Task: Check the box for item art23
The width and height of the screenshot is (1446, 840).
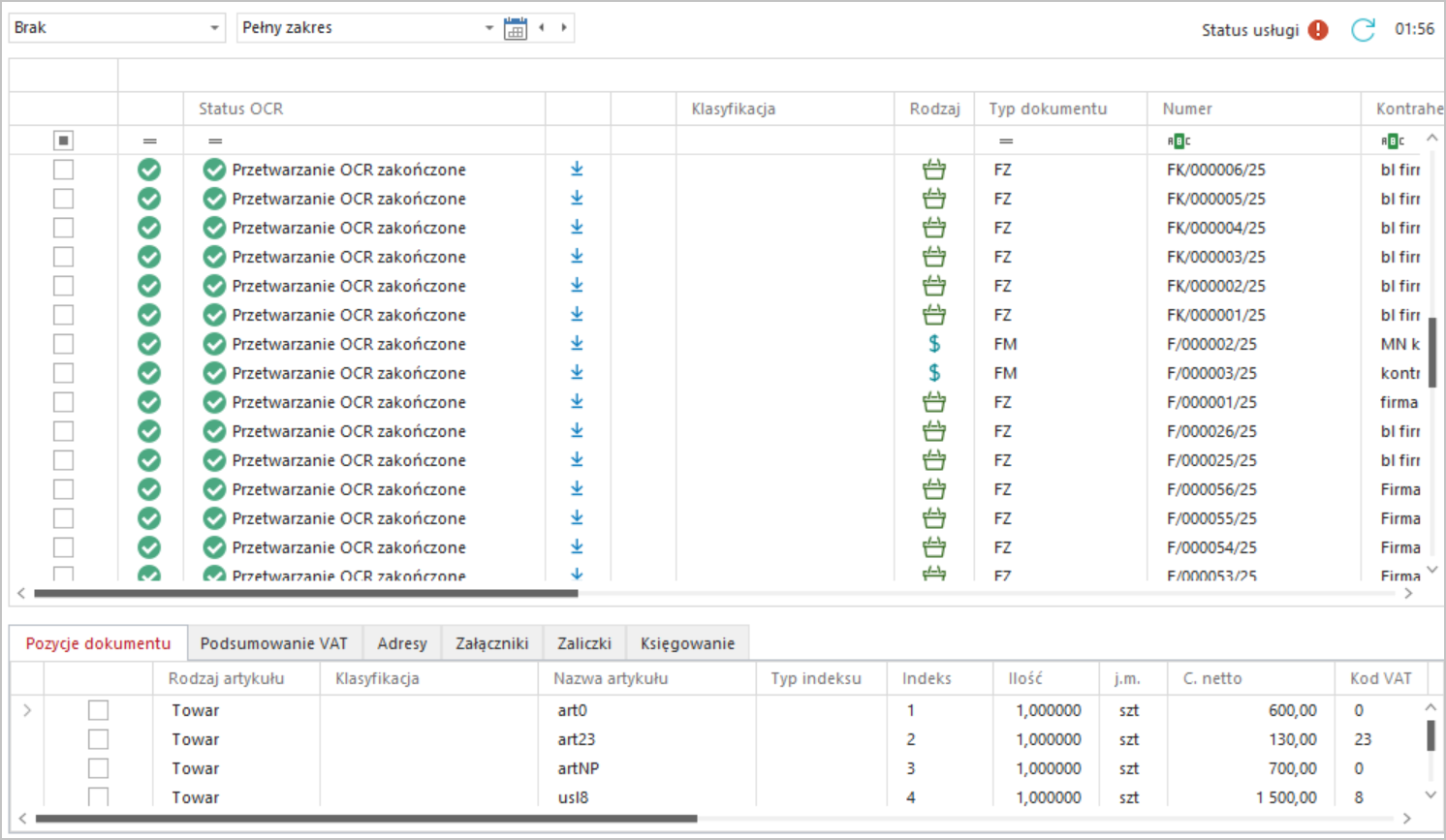Action: 98,739
